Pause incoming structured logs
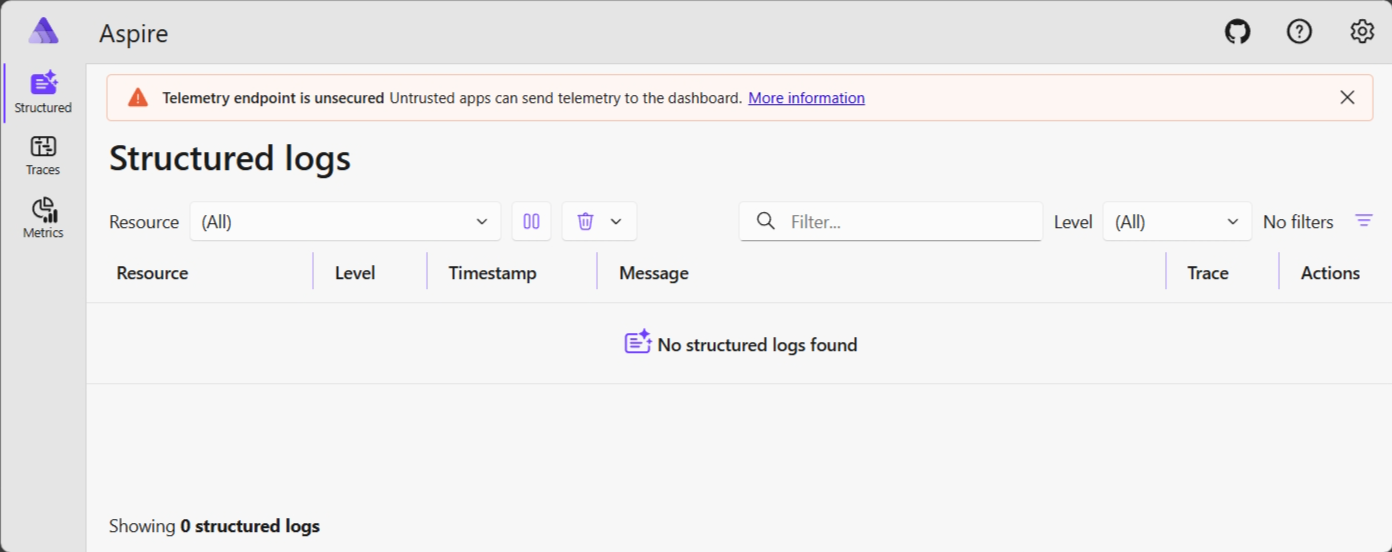Screen dimensions: 1392x552 (x=531, y=221)
